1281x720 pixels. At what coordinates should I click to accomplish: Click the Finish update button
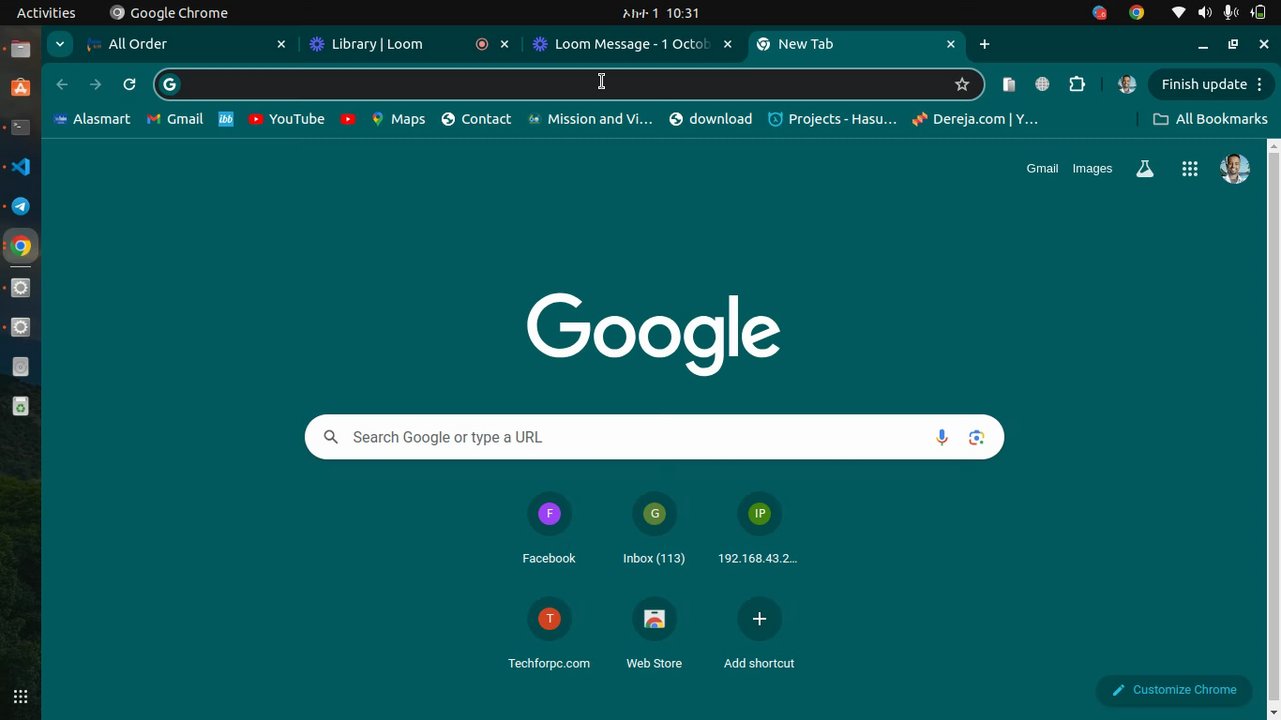[x=1204, y=84]
